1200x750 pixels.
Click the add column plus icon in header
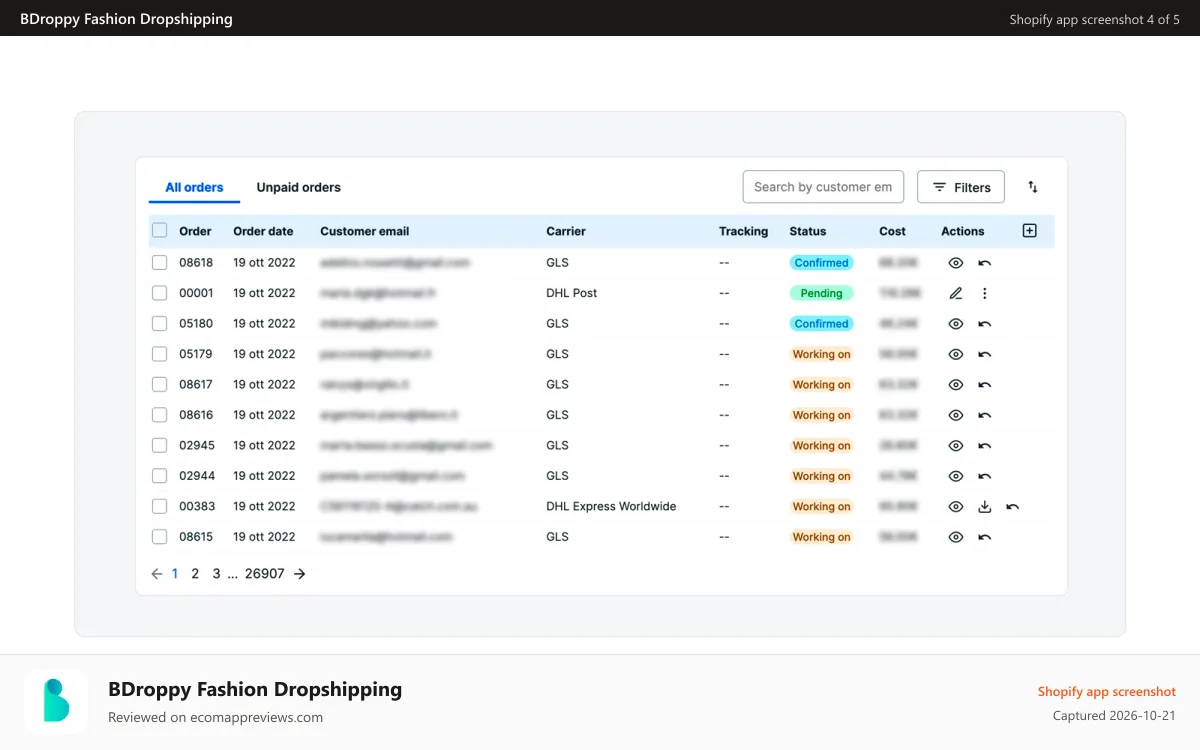[x=1030, y=231]
